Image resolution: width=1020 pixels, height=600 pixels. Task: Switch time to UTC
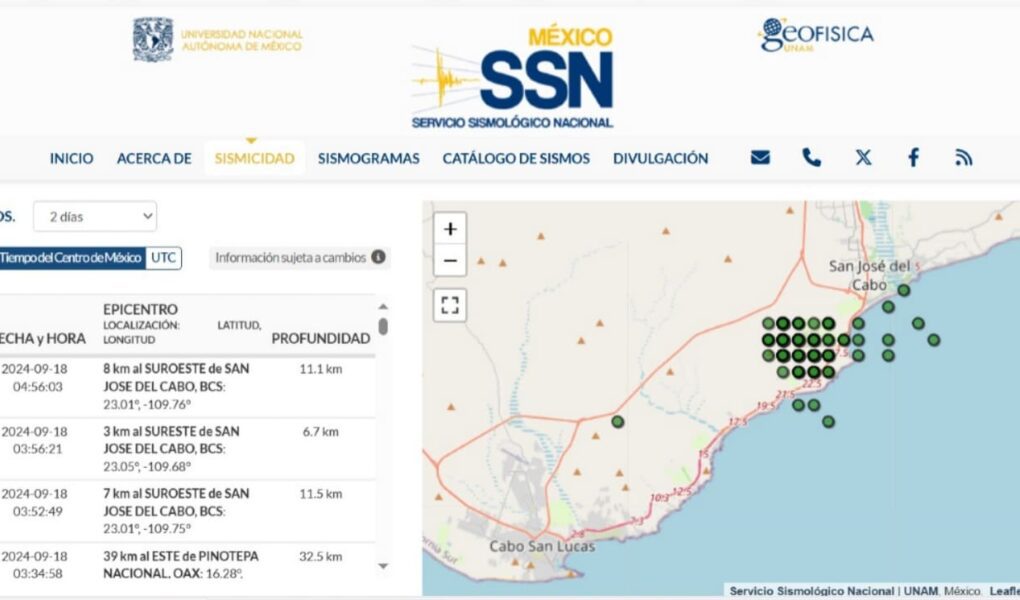tap(164, 258)
